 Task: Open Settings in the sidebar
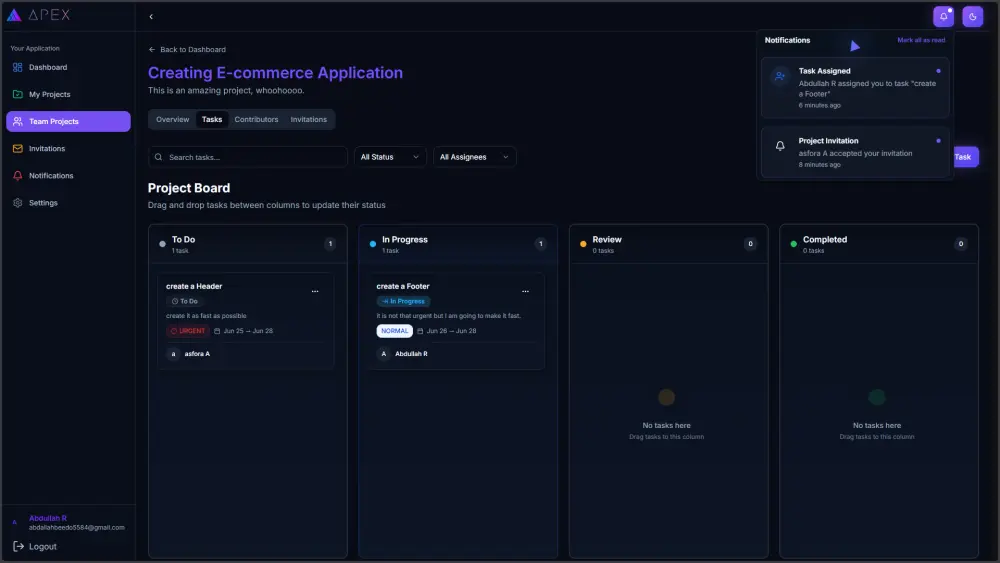coord(68,203)
